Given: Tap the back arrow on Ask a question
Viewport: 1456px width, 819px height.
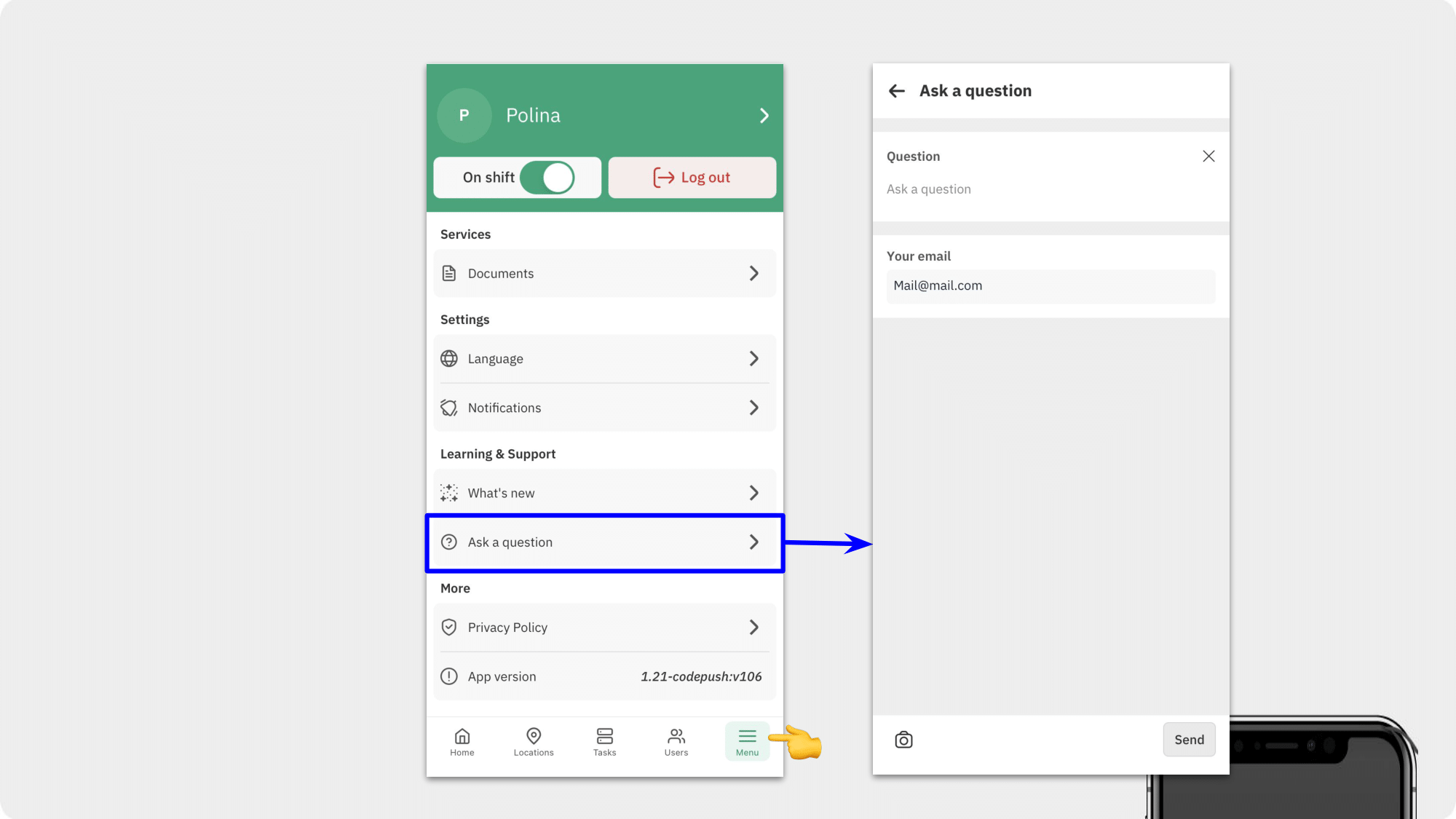Looking at the screenshot, I should (x=897, y=91).
